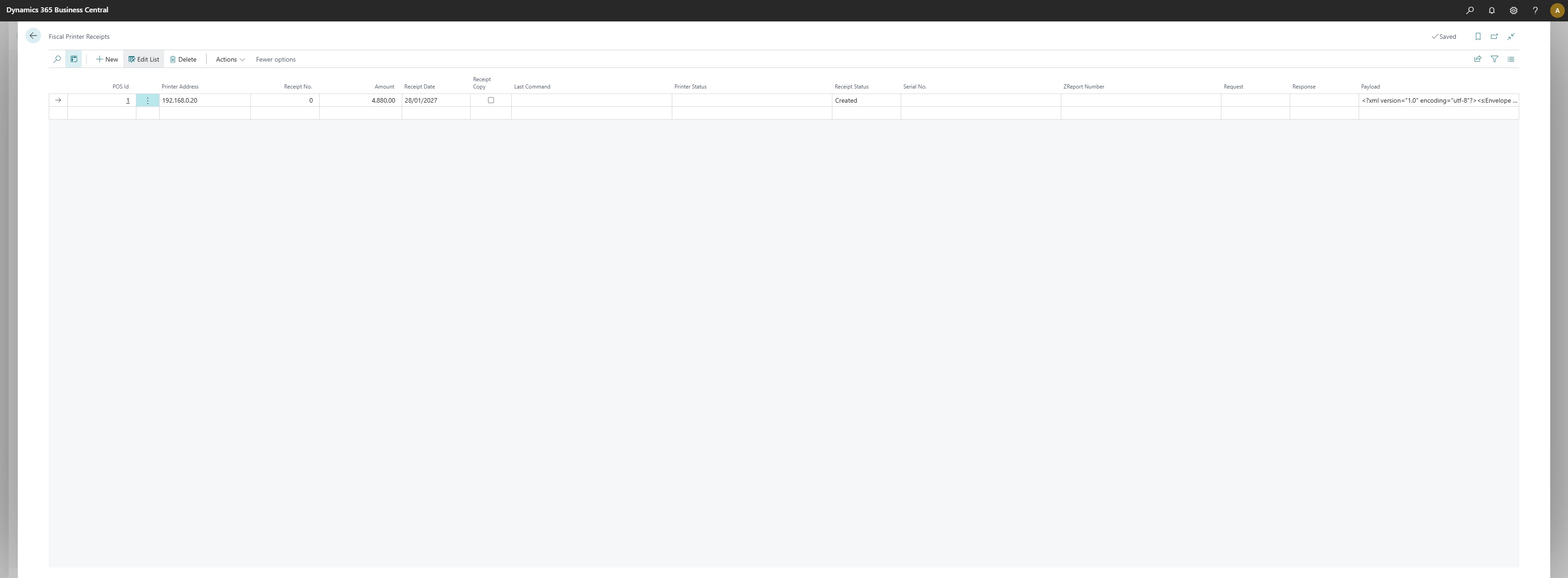1568x578 pixels.
Task: Click the Delete button
Action: coord(183,60)
